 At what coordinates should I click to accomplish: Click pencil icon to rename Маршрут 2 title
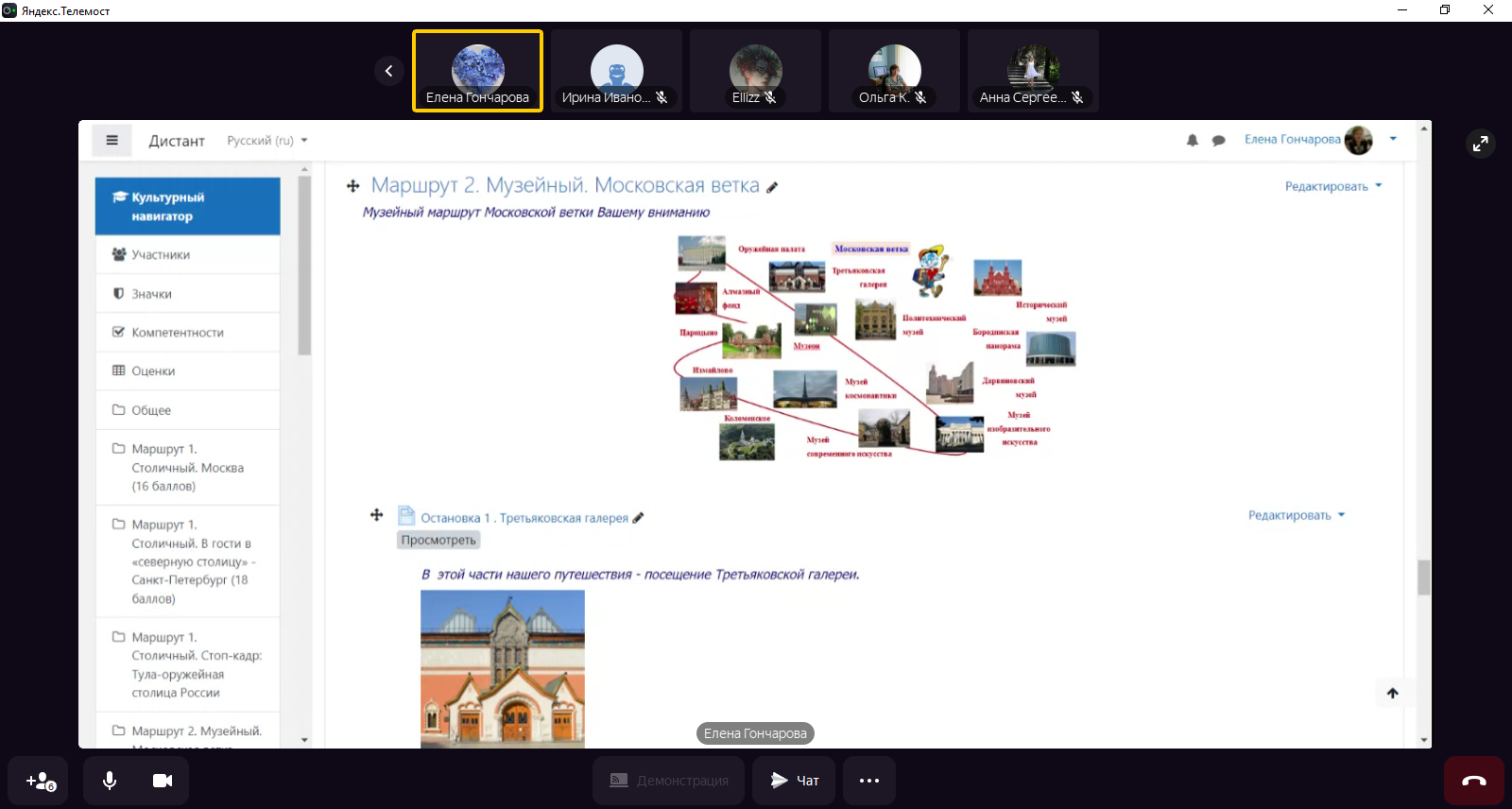(772, 188)
